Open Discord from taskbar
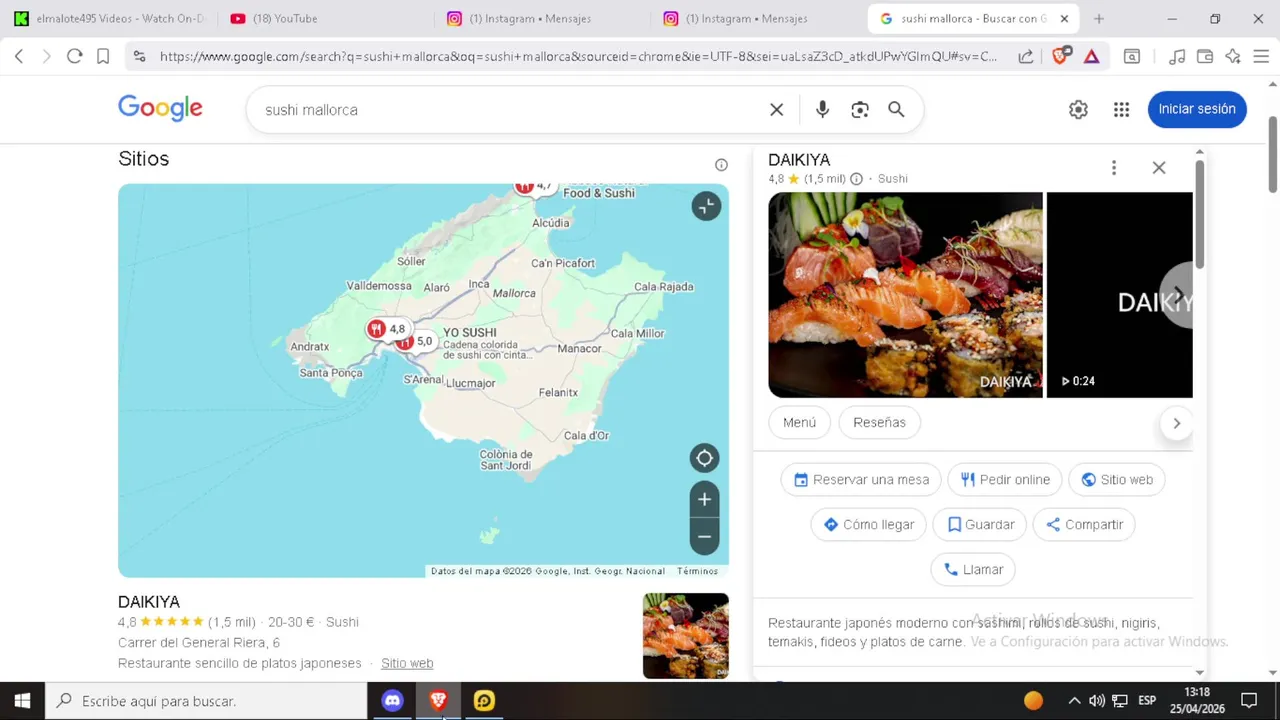The height and width of the screenshot is (720, 1280). pos(392,701)
